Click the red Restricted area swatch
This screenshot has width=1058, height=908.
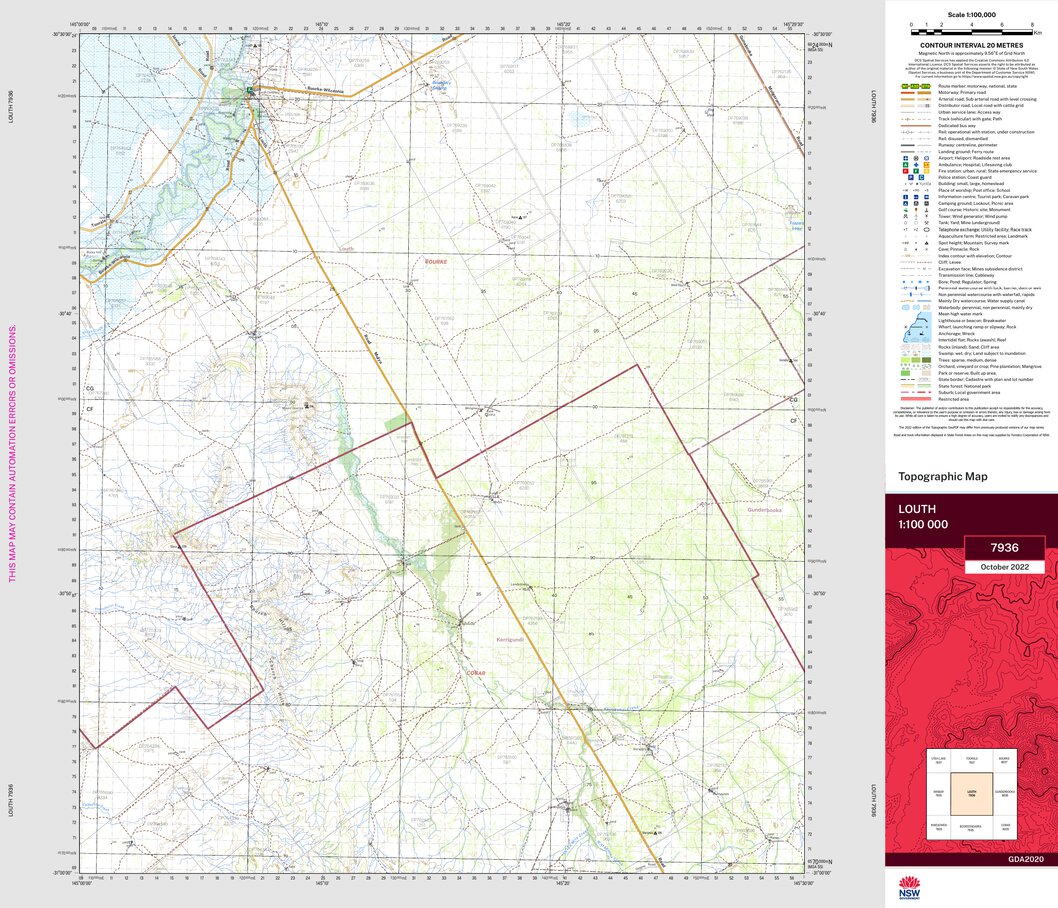coord(916,399)
